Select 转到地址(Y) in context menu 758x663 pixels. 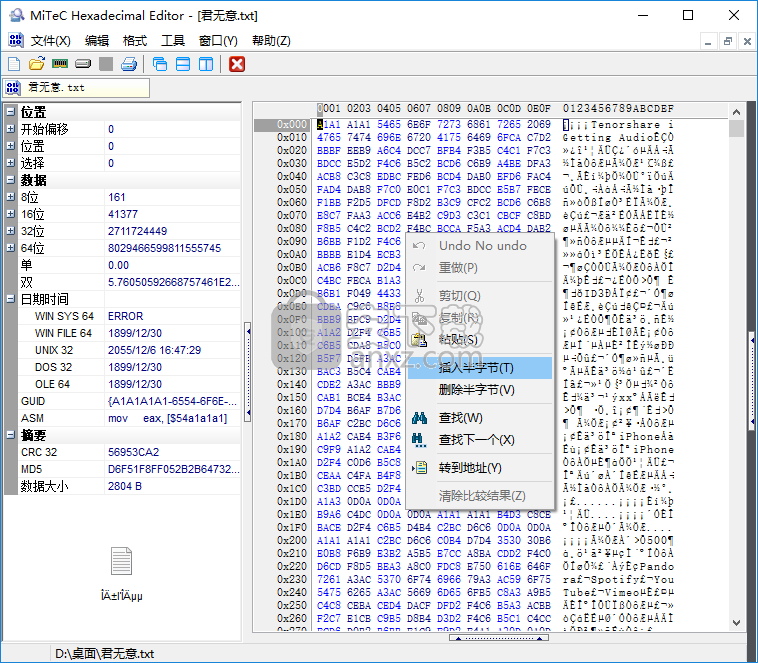coord(480,468)
